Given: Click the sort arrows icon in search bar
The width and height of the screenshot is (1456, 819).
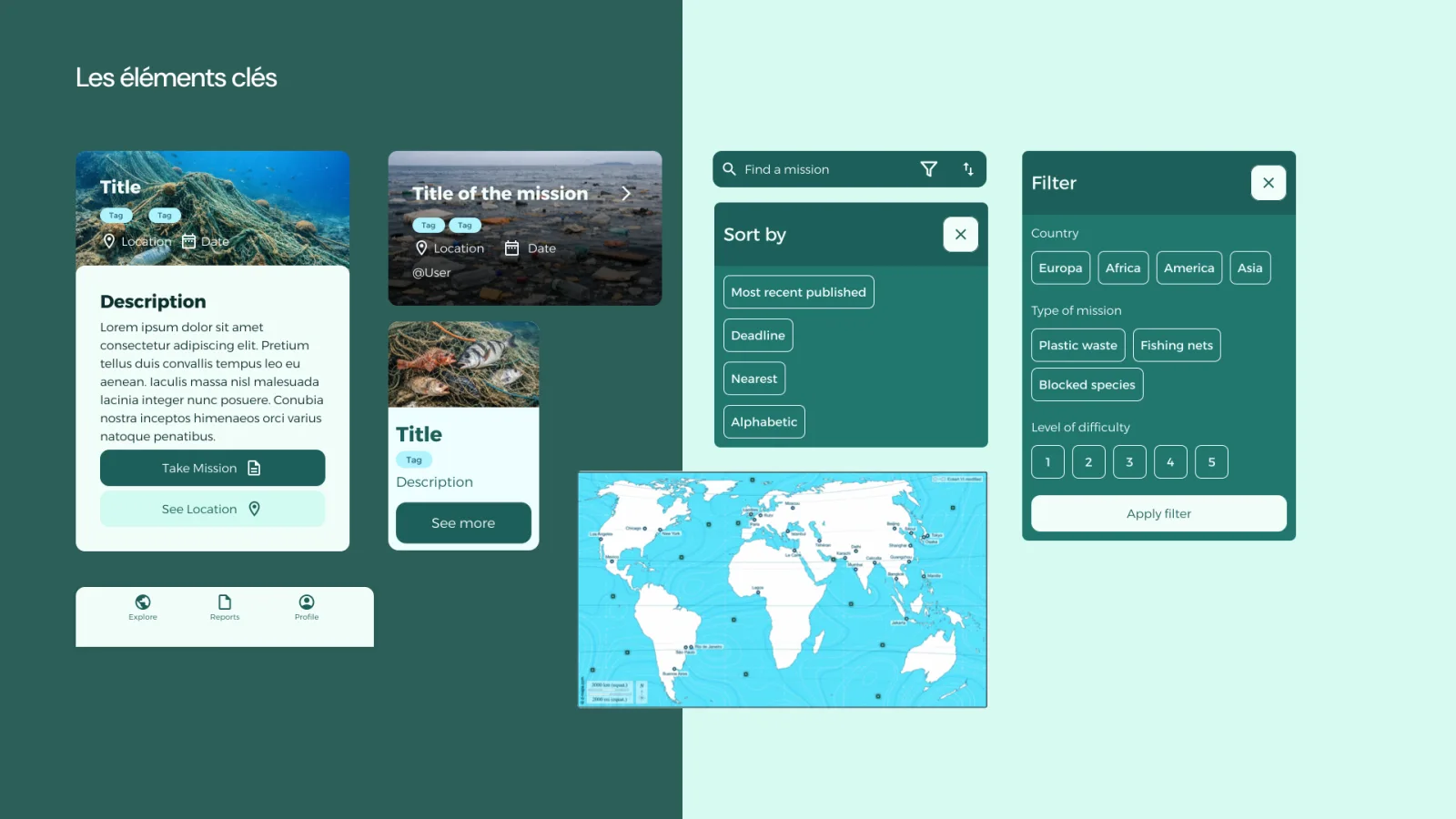Looking at the screenshot, I should [968, 169].
